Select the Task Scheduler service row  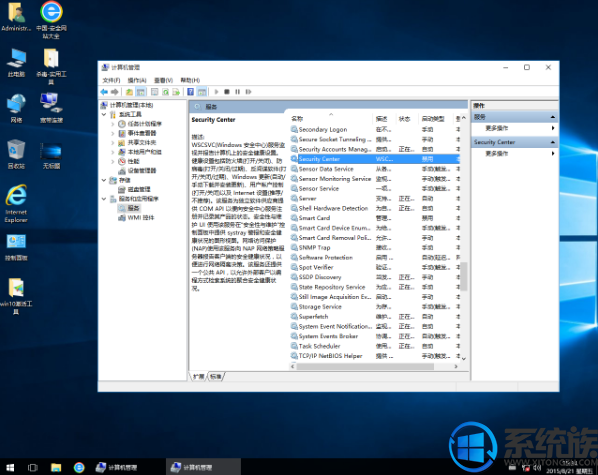(375, 346)
